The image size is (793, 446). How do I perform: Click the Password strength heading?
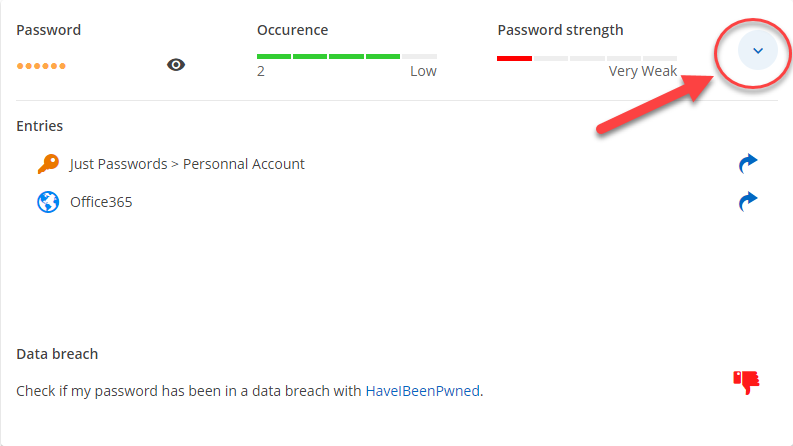pos(560,30)
